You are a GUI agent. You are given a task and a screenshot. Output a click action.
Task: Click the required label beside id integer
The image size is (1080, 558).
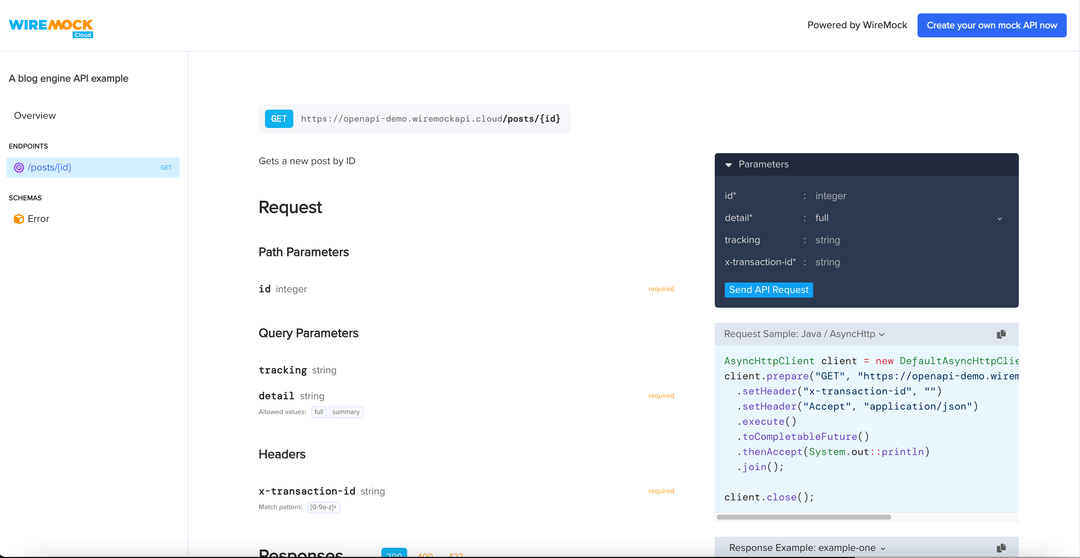point(661,289)
